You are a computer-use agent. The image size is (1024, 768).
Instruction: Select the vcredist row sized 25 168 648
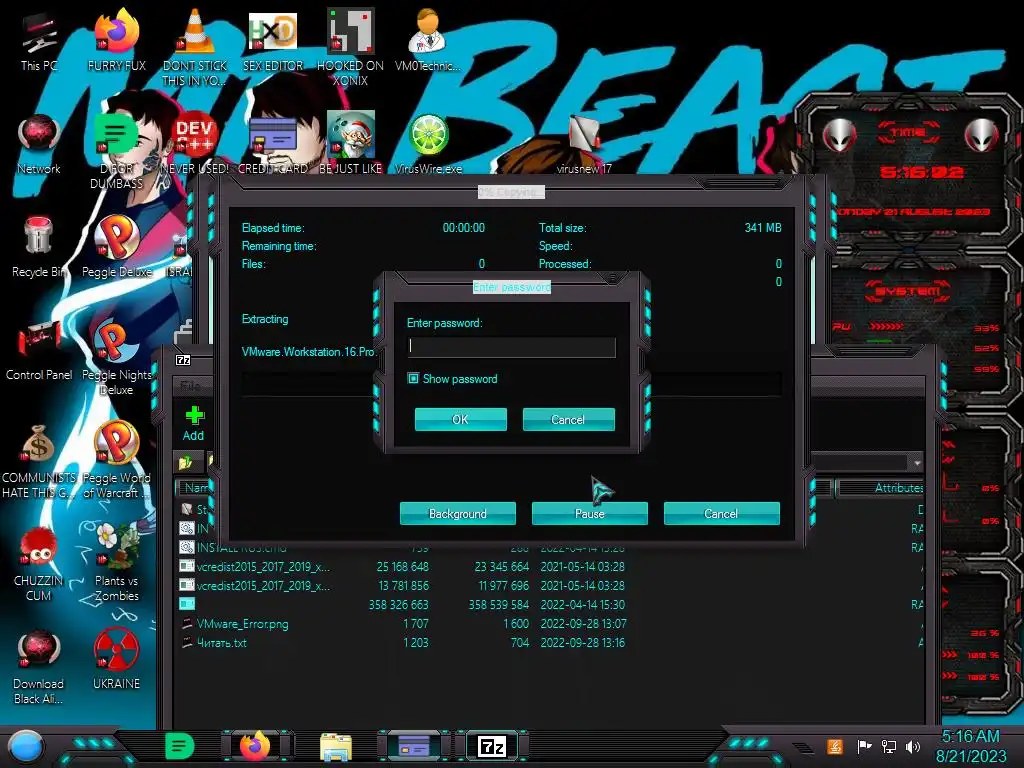[549, 566]
